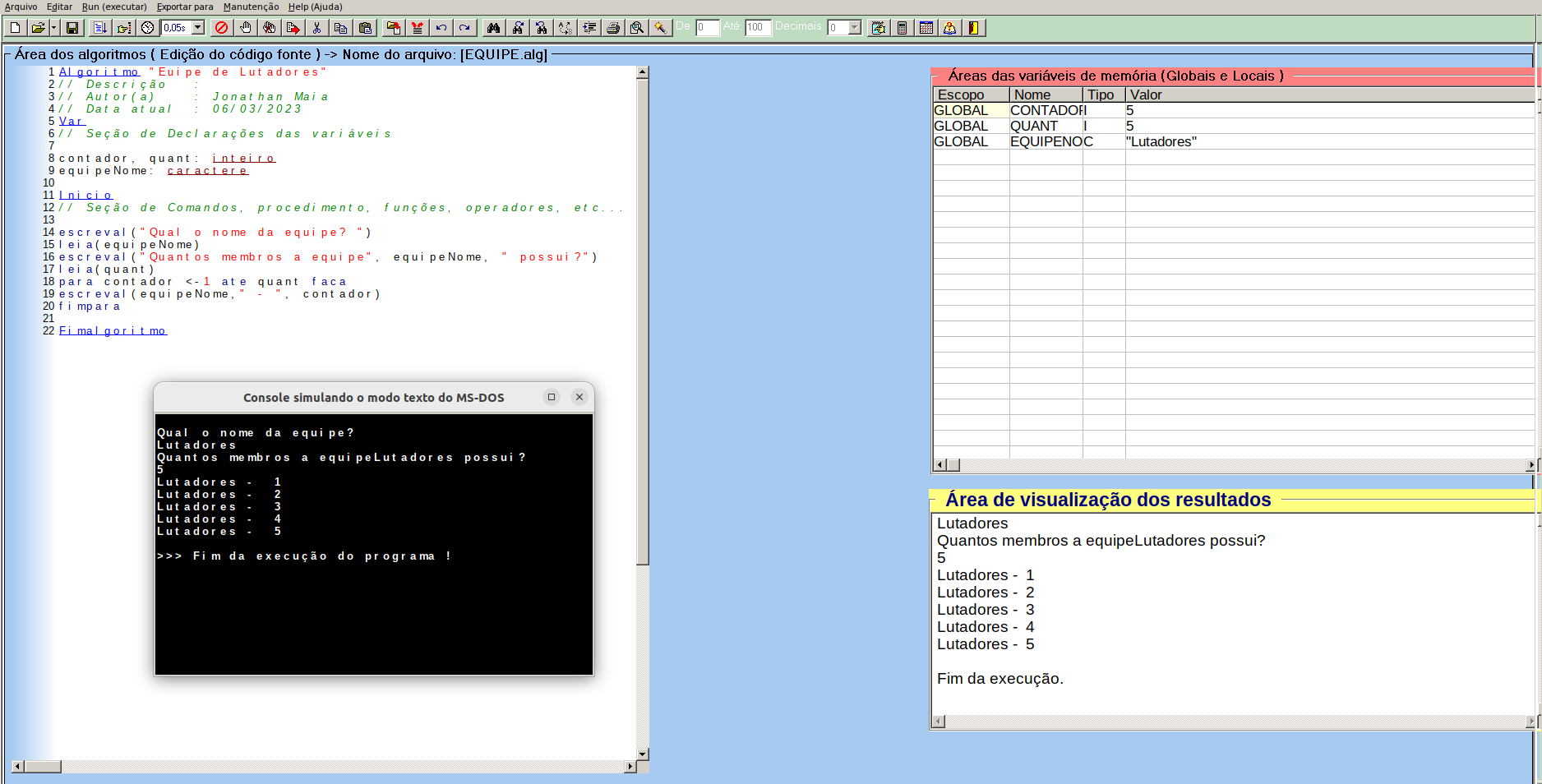Click the 'Inicio' keyword on line 11
Viewport: 1542px width, 784px height.
click(x=85, y=196)
